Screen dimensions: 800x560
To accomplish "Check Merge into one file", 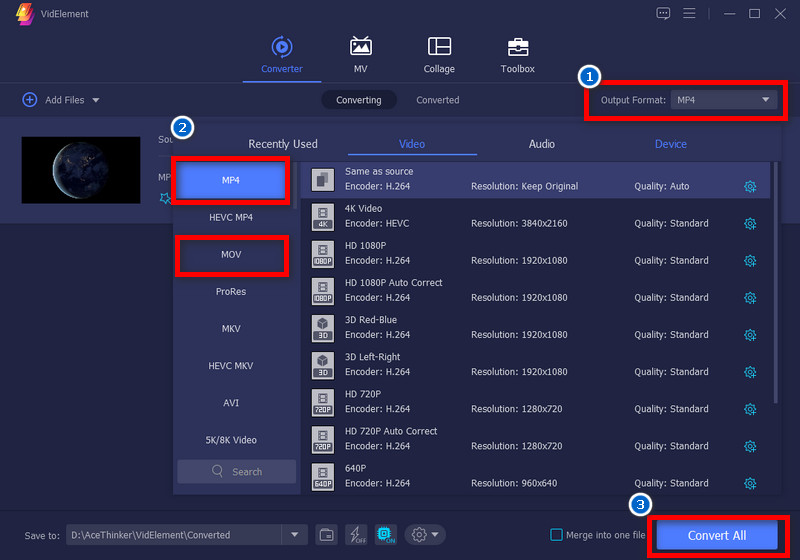I will tap(556, 535).
